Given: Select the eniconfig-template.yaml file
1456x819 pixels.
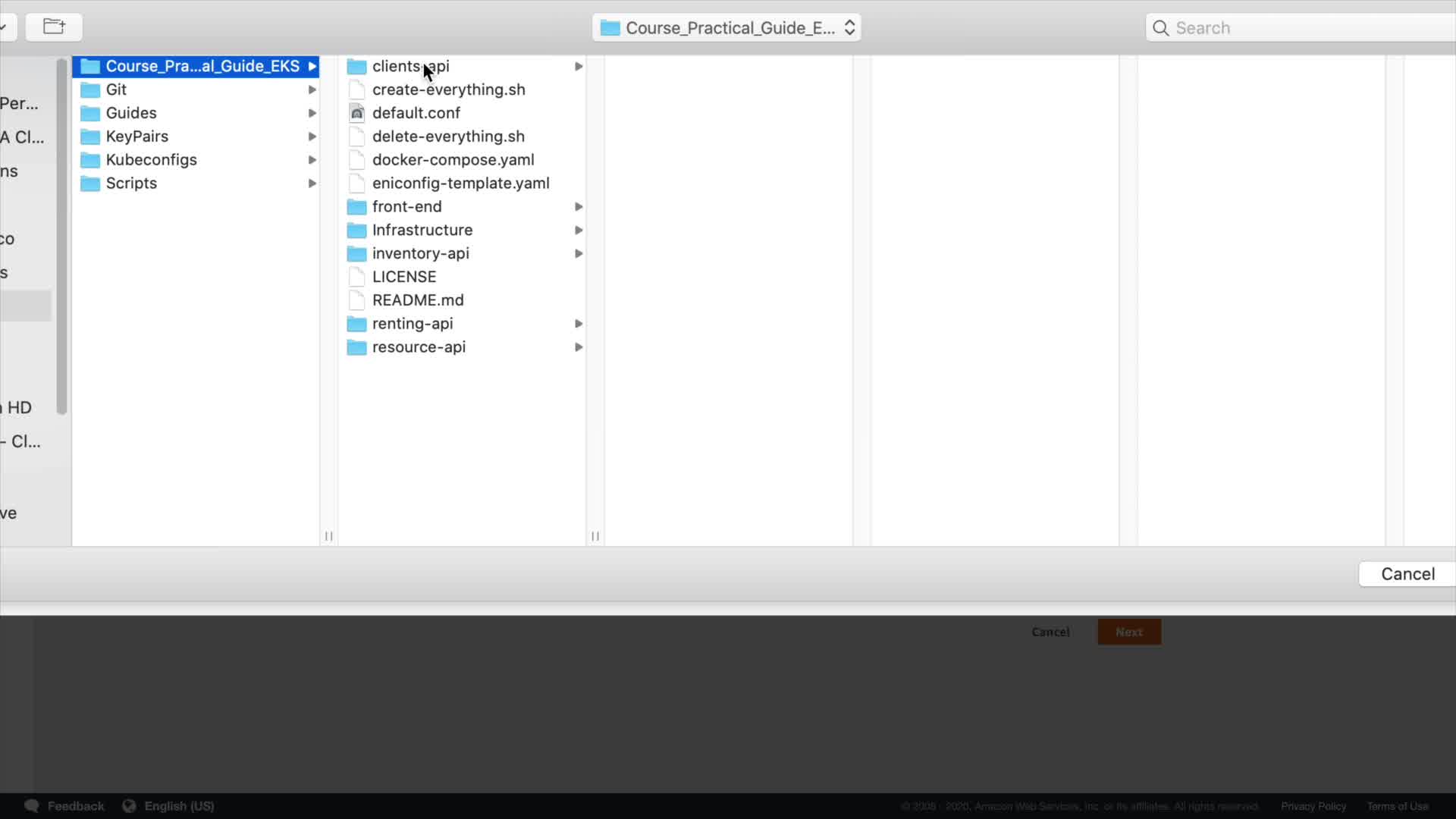Looking at the screenshot, I should [x=460, y=184].
